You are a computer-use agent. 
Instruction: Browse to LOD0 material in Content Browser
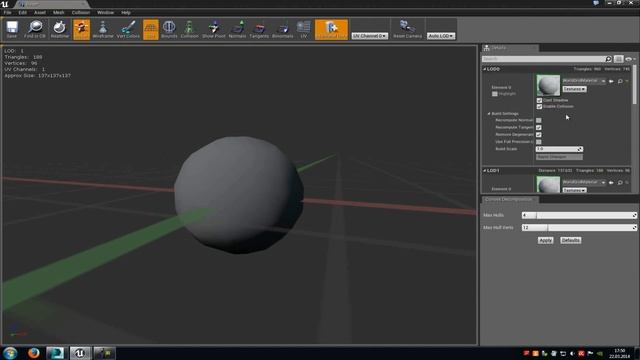pos(620,81)
